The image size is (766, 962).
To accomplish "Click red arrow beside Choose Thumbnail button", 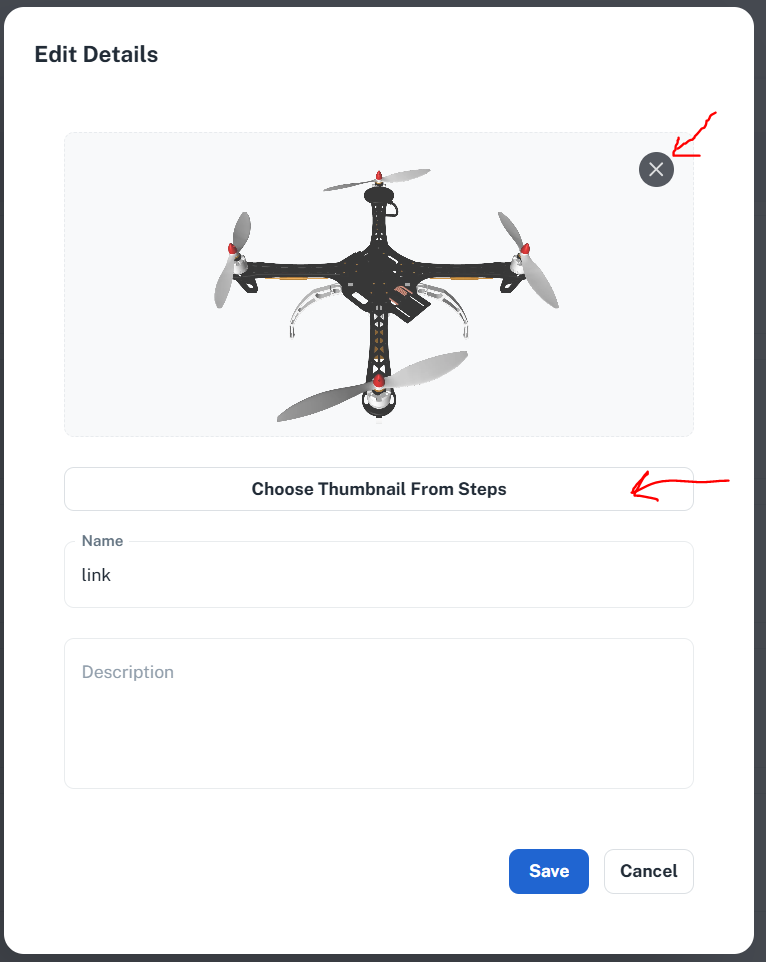I will (x=680, y=486).
